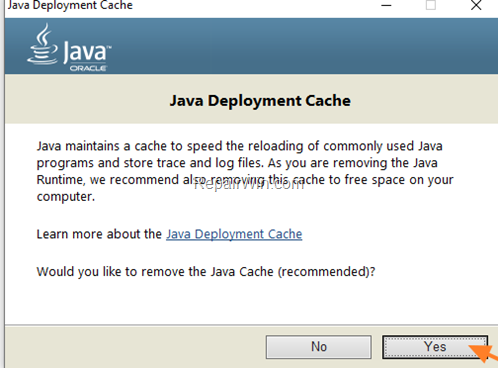
Task: Click the orange arrow pointer graphic
Action: point(485,353)
